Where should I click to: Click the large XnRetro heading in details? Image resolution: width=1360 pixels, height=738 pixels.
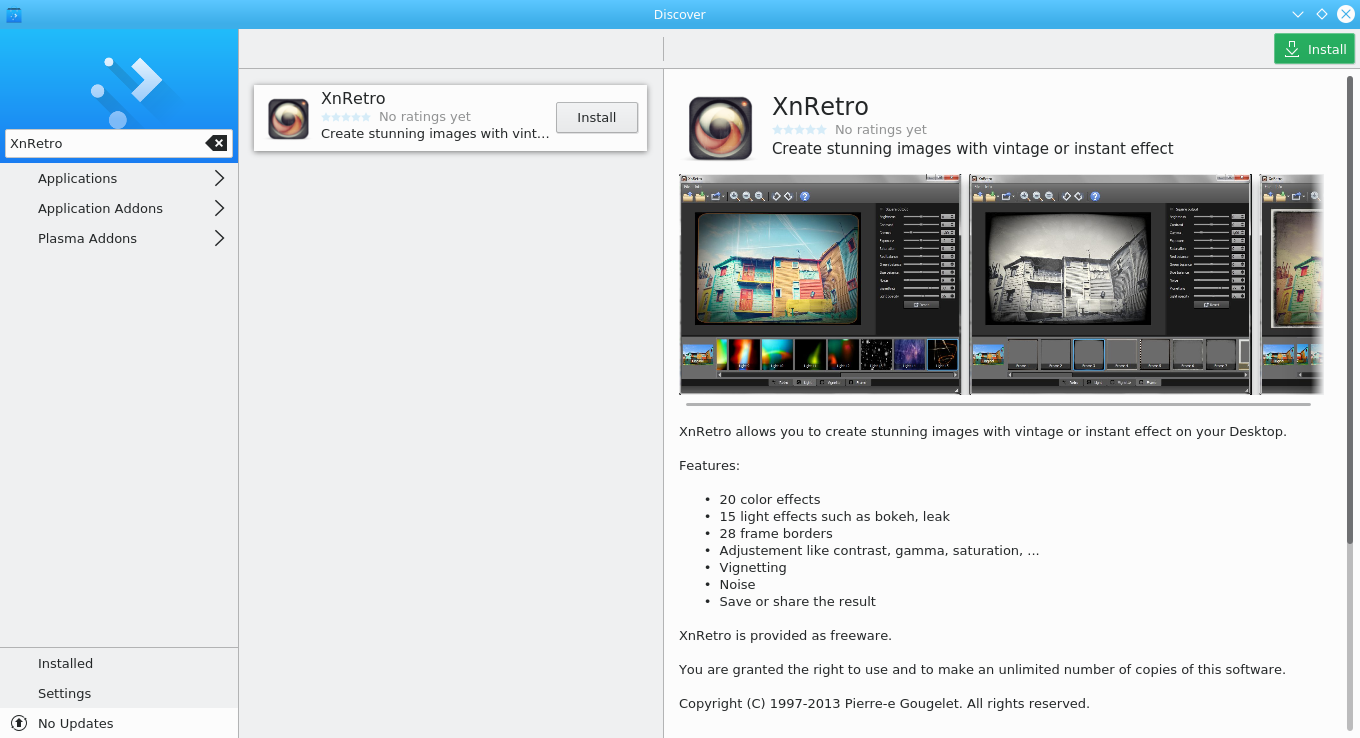820,106
